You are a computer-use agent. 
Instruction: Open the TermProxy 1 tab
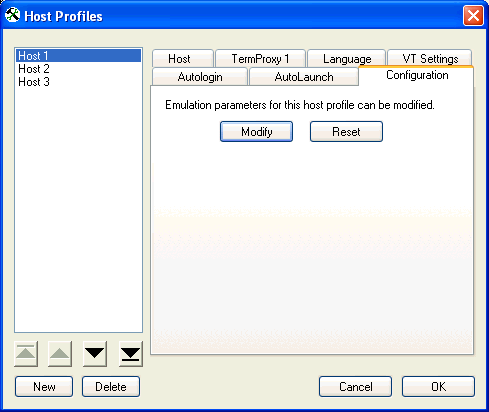260,59
